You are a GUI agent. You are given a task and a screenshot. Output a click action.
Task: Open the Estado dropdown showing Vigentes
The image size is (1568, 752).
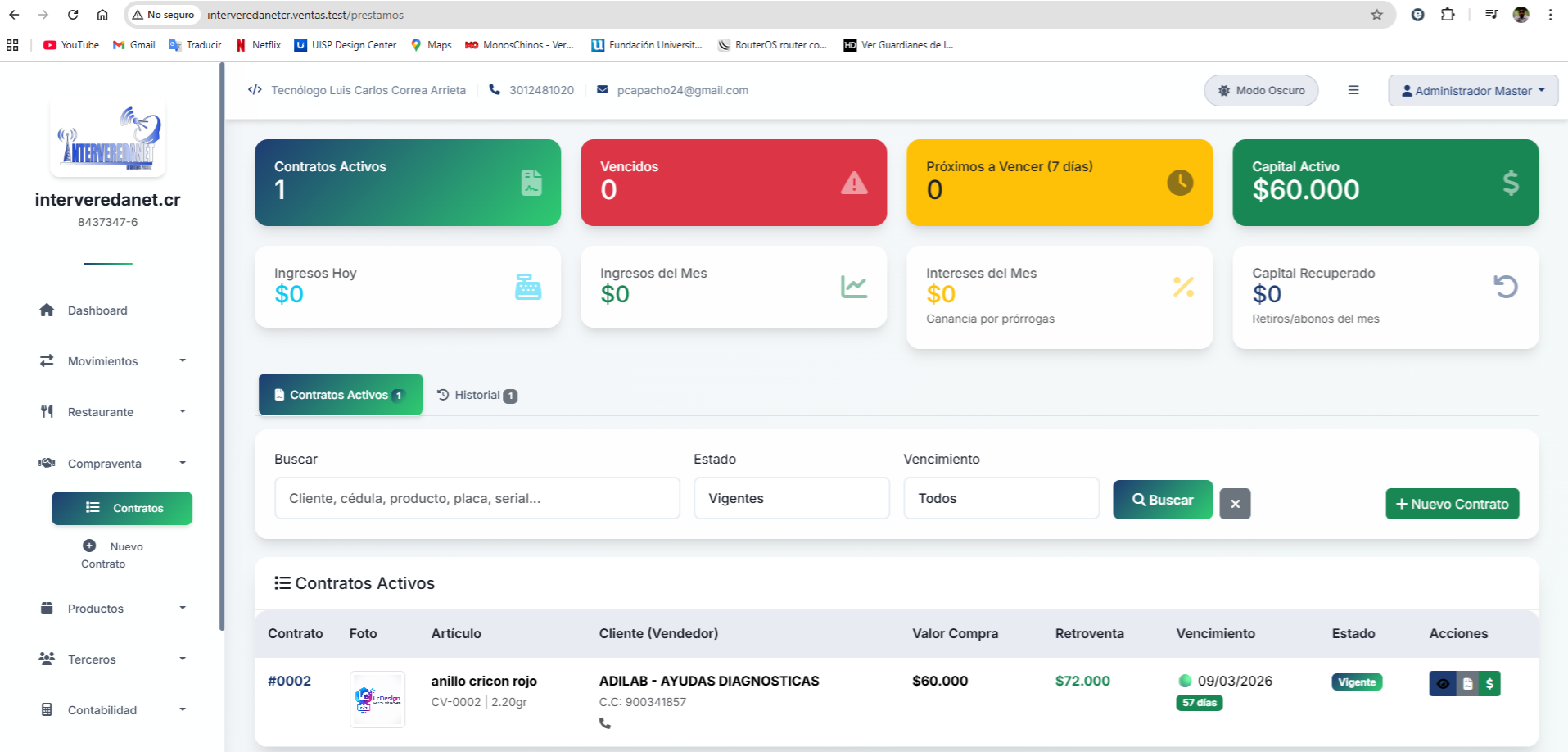791,497
